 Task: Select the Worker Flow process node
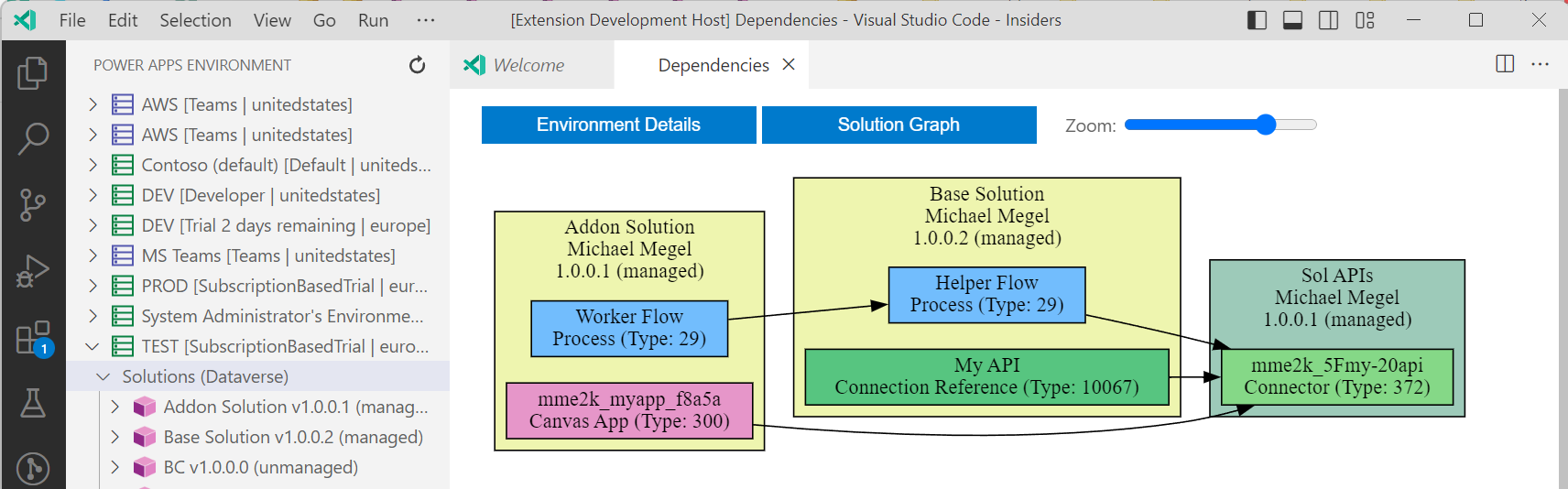pos(629,328)
